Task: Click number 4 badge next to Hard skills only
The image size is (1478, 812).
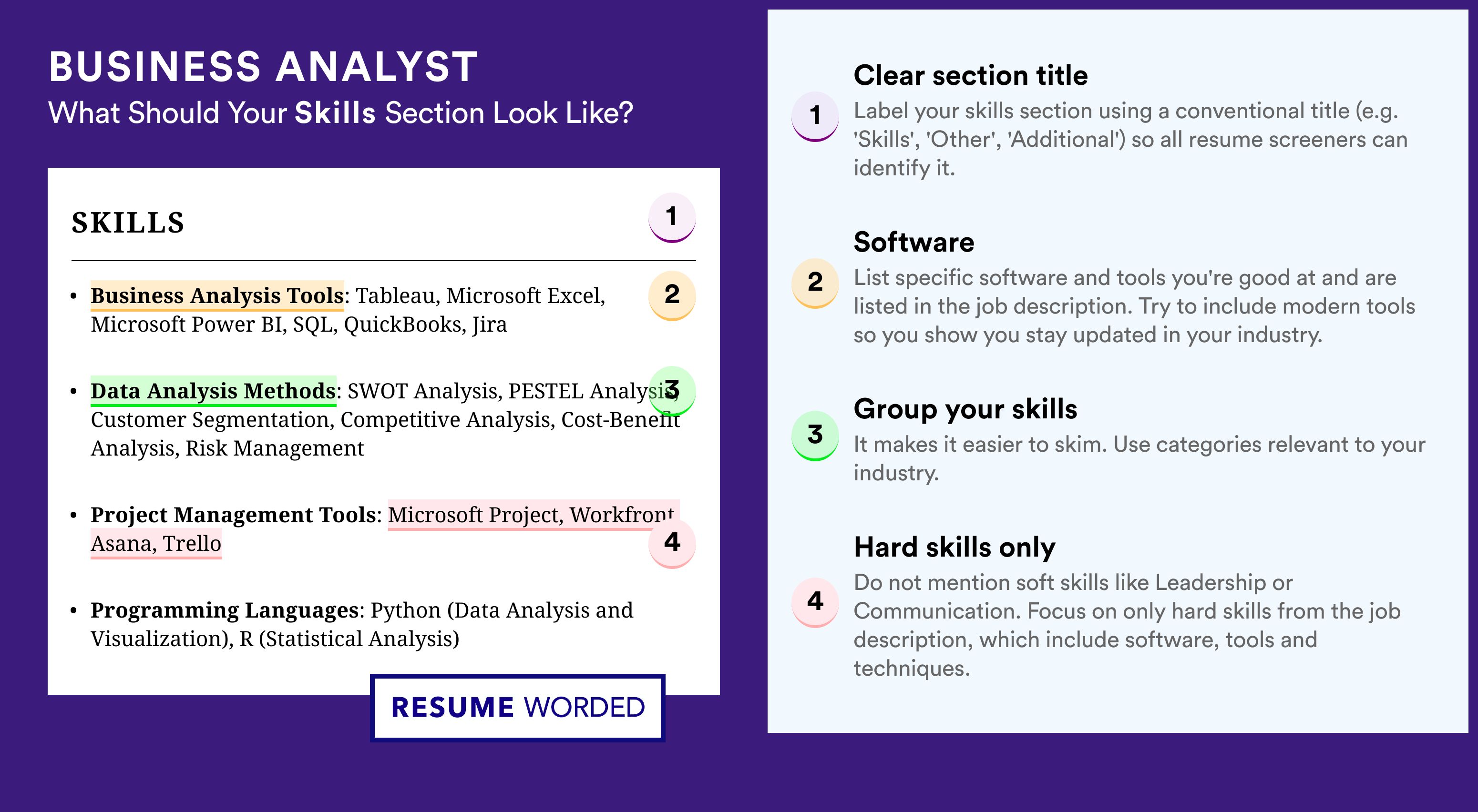Action: 815,603
